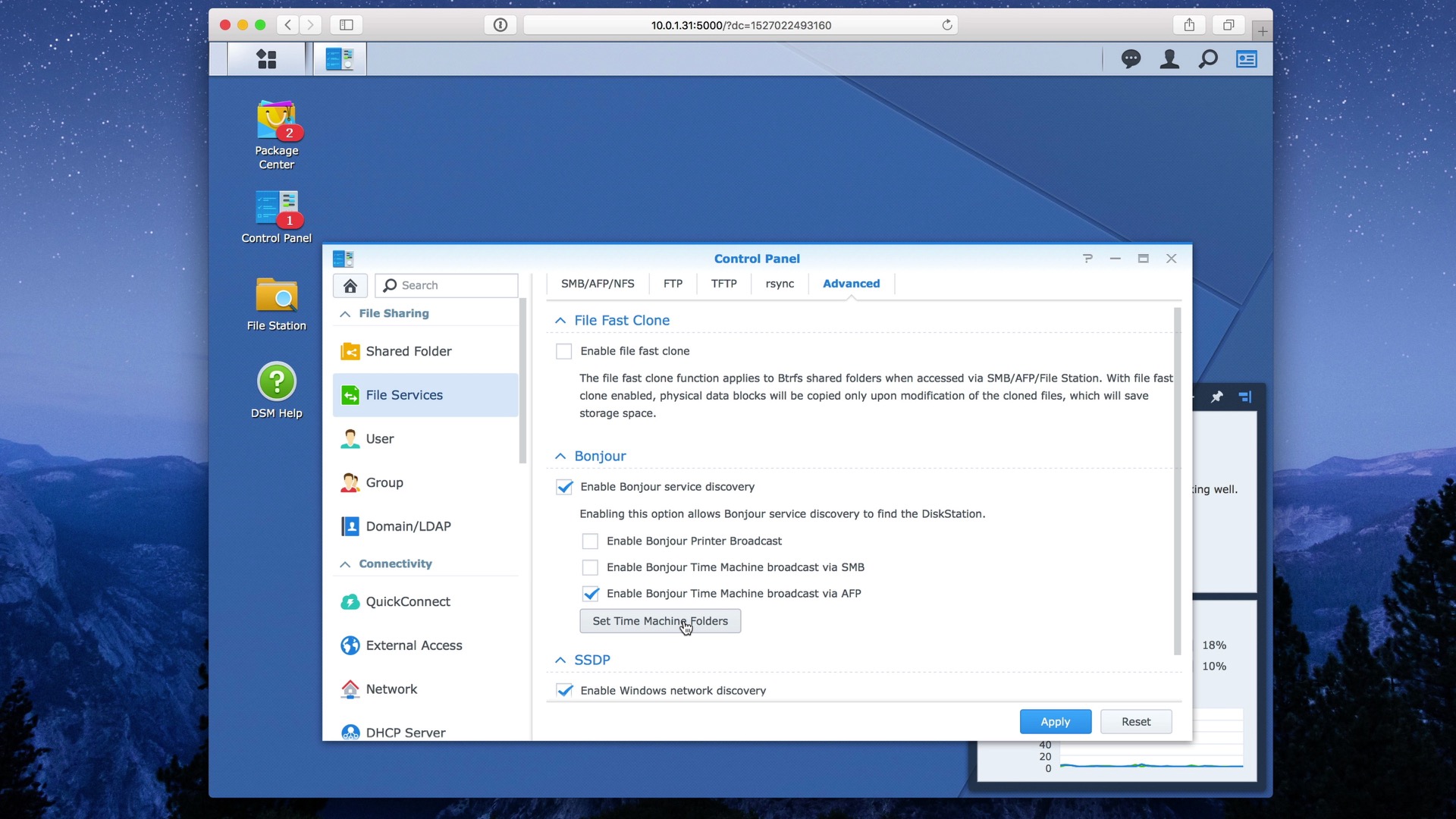Open DSM Help desktop icon
The image size is (1456, 819).
[x=276, y=381]
